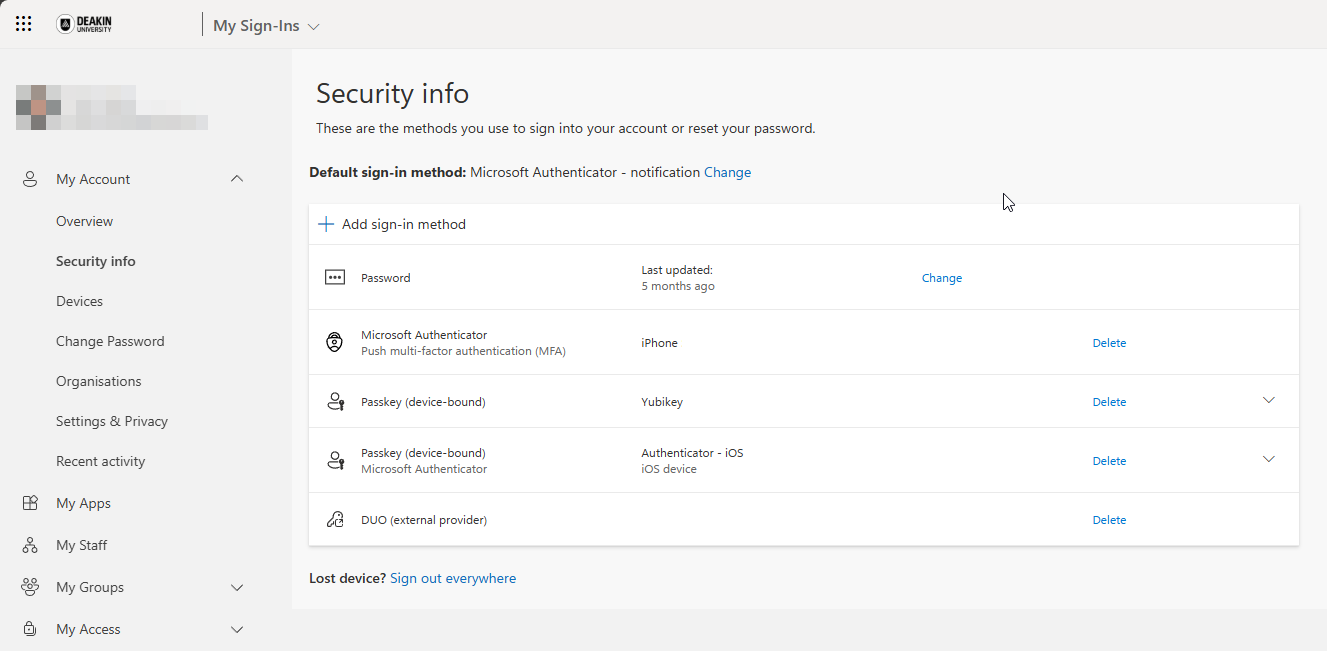Click the Authenticator iOS passkey icon
The image size is (1327, 651).
click(335, 461)
